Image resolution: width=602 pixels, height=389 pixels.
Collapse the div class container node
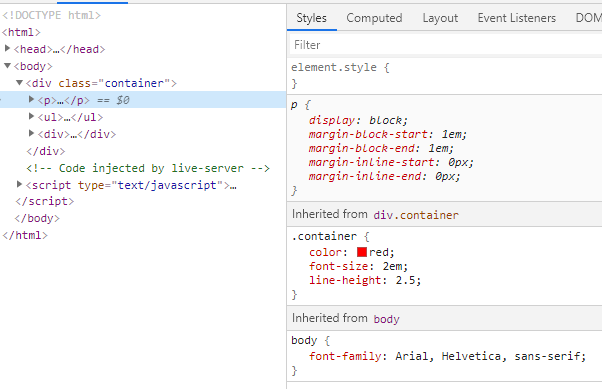(x=19, y=83)
